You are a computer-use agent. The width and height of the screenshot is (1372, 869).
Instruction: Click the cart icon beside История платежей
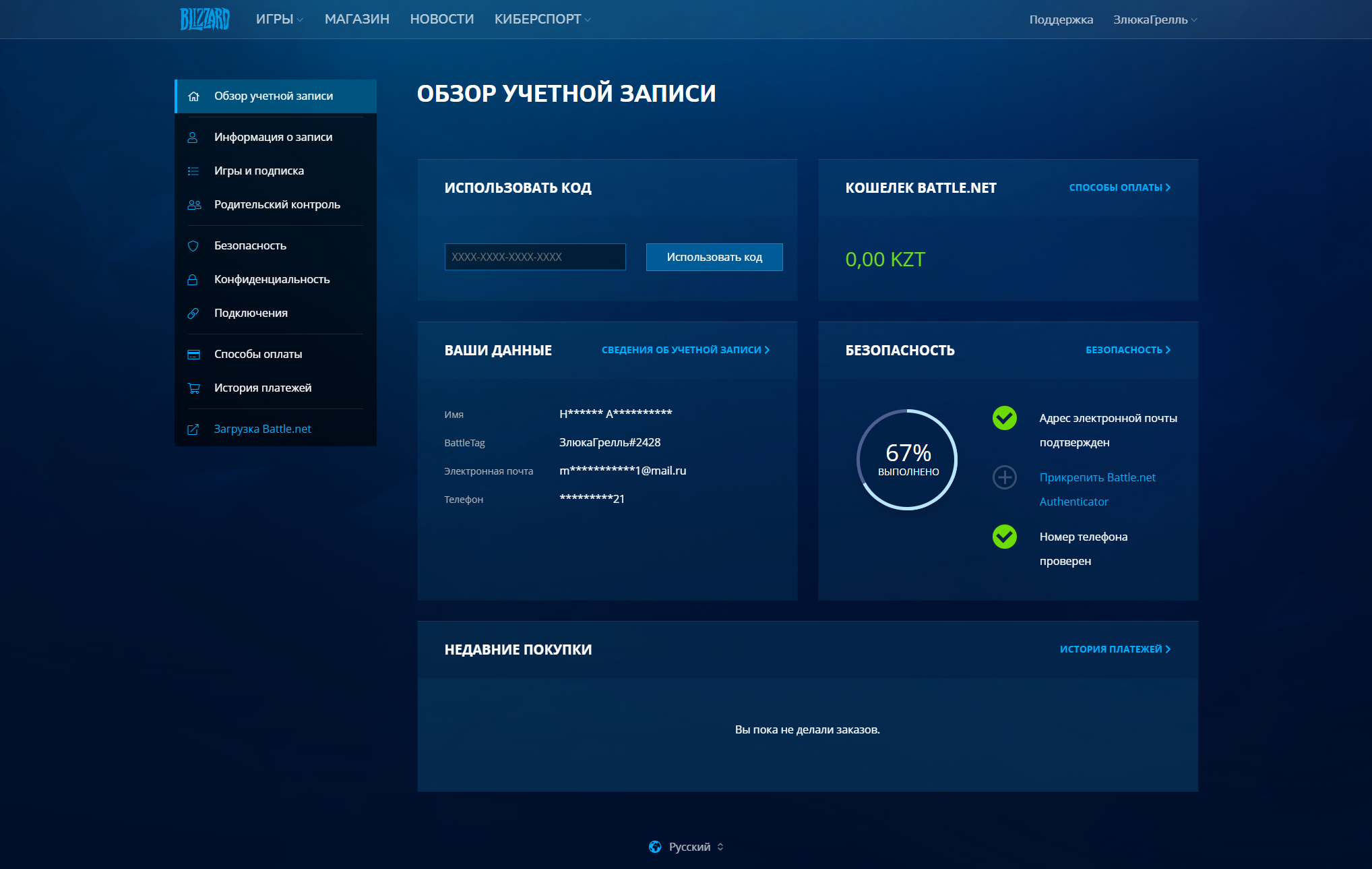193,388
